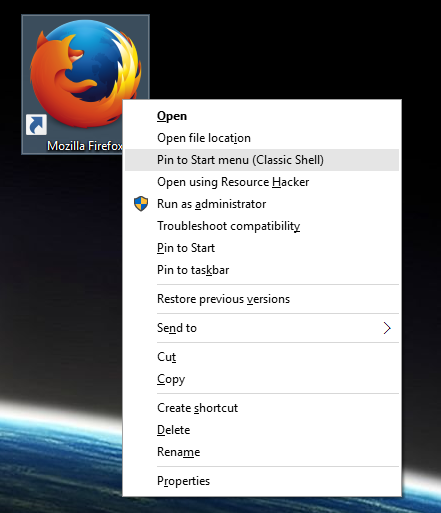Click Pin to Start menu (Classic Shell)

(262, 160)
